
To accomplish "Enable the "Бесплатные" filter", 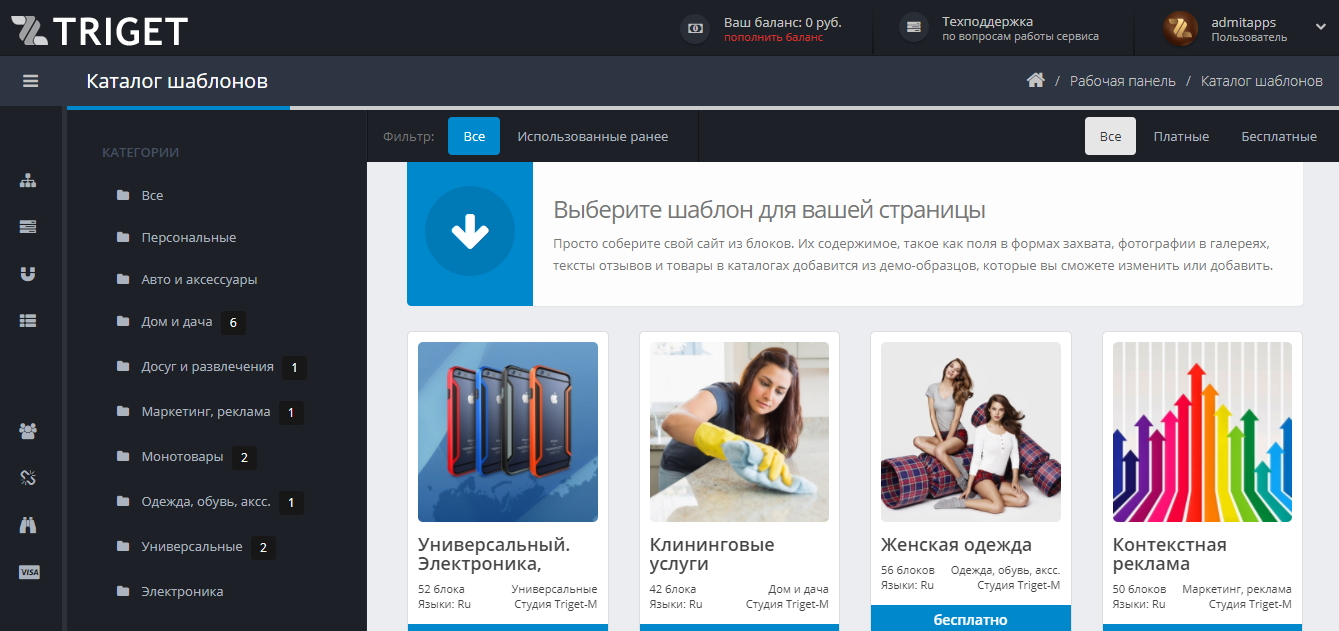I will point(1278,136).
